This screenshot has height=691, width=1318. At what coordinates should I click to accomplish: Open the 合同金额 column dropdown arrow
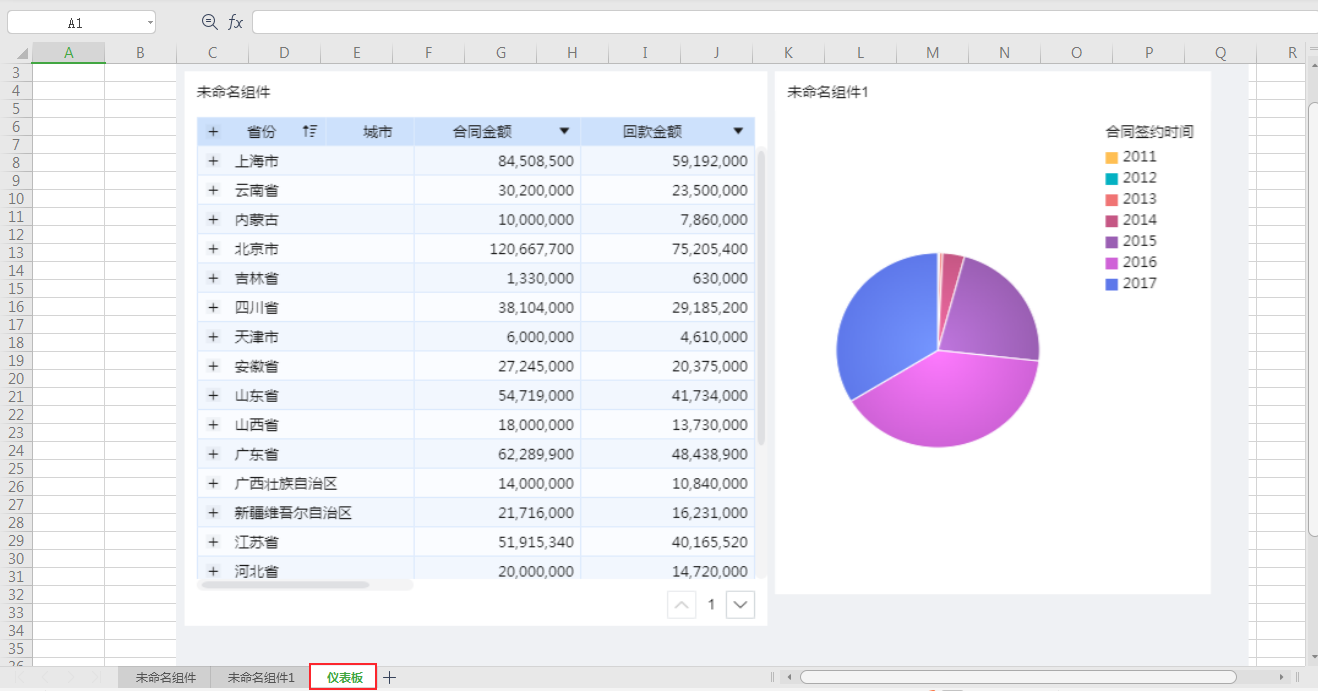(564, 131)
